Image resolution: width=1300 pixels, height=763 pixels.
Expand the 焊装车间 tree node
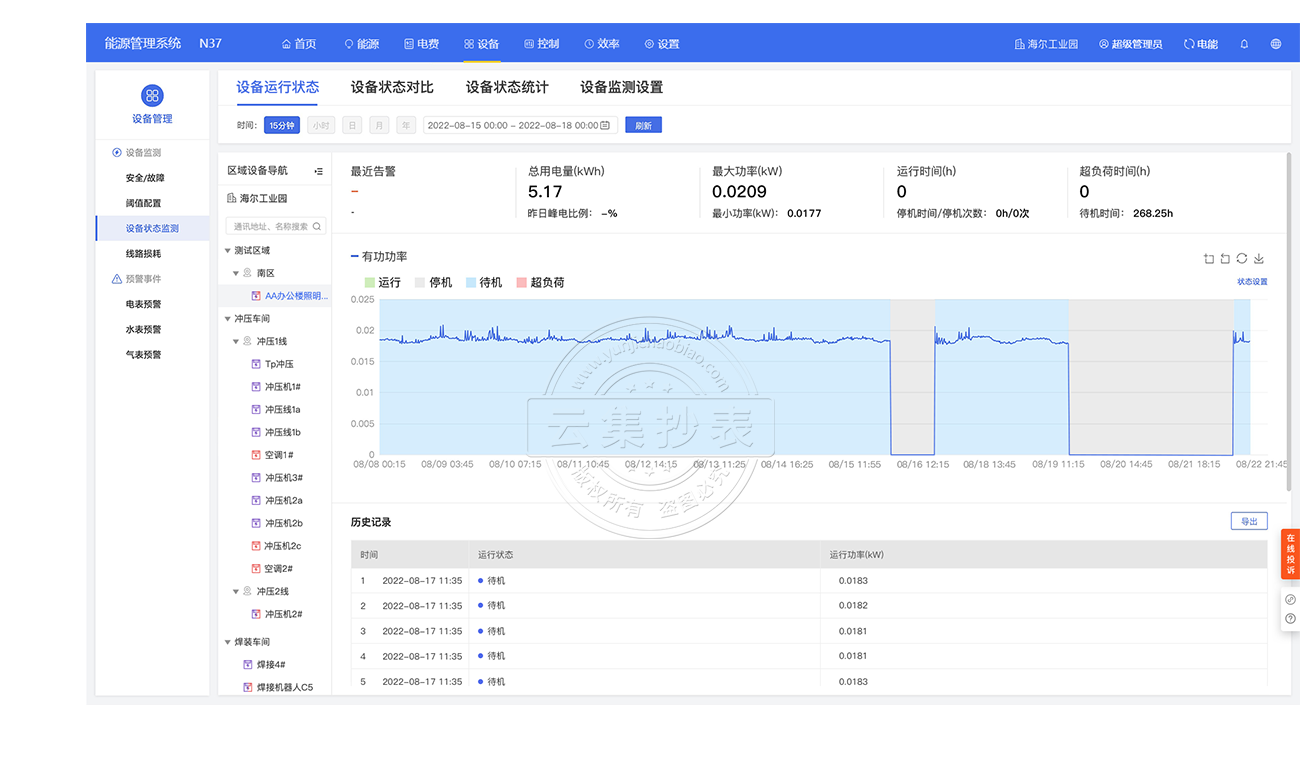tap(227, 642)
